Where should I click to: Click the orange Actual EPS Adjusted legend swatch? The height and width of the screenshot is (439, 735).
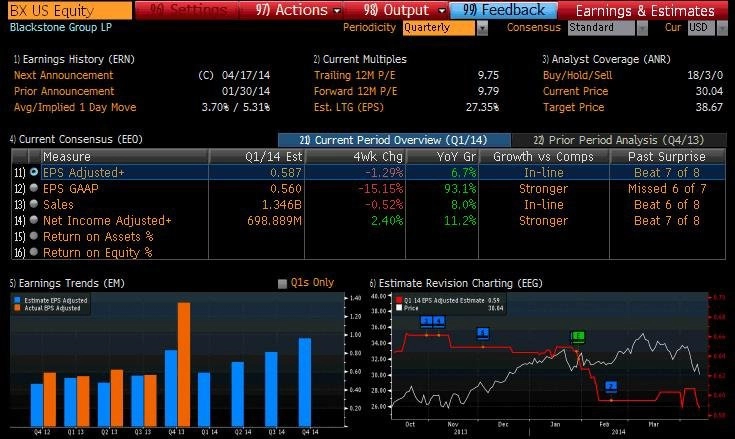[x=17, y=308]
